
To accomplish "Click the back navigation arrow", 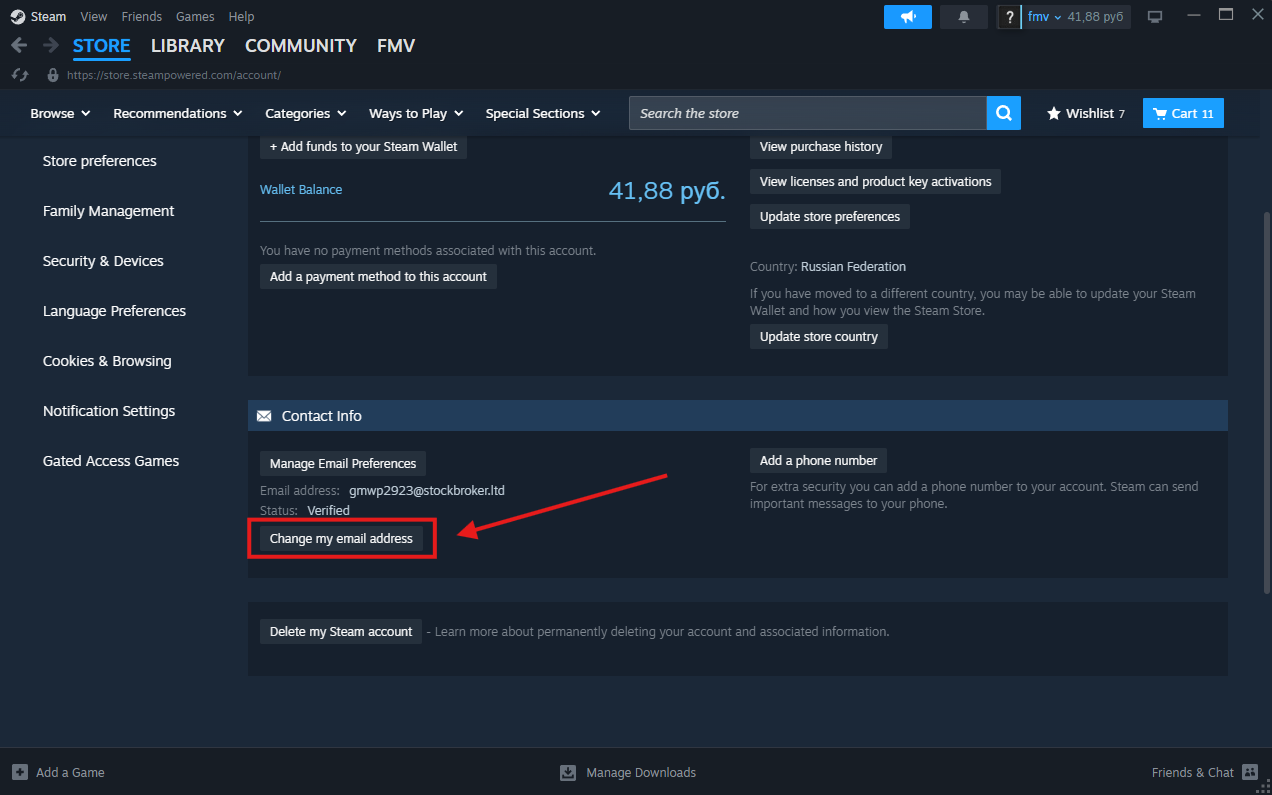I will (19, 46).
